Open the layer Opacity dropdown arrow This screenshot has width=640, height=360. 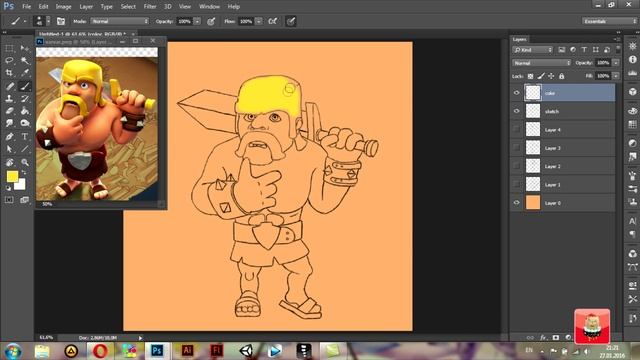[616, 63]
